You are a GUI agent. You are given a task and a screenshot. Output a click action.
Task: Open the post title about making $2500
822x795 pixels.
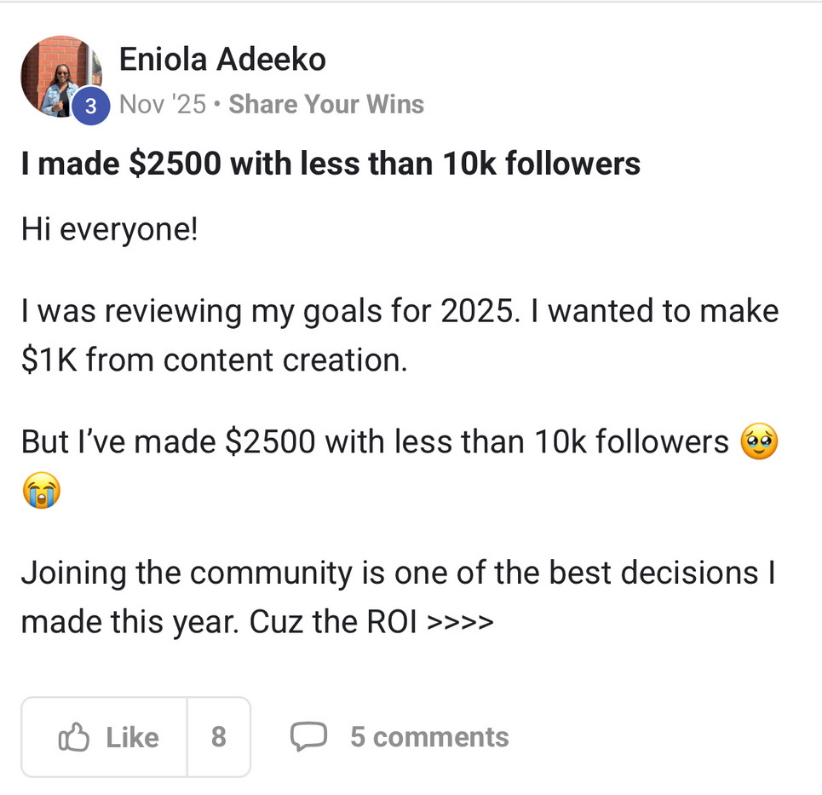coord(330,164)
